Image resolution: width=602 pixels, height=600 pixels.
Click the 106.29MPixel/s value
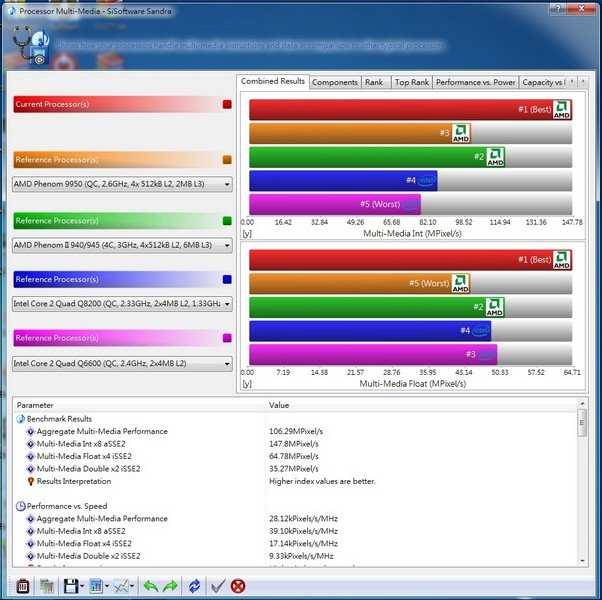296,431
